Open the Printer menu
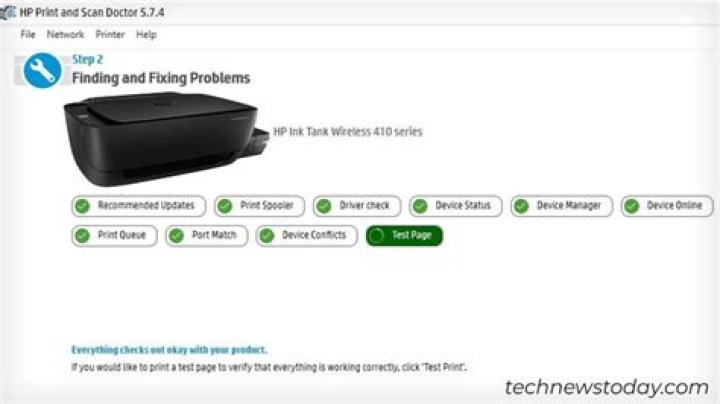 pos(110,34)
